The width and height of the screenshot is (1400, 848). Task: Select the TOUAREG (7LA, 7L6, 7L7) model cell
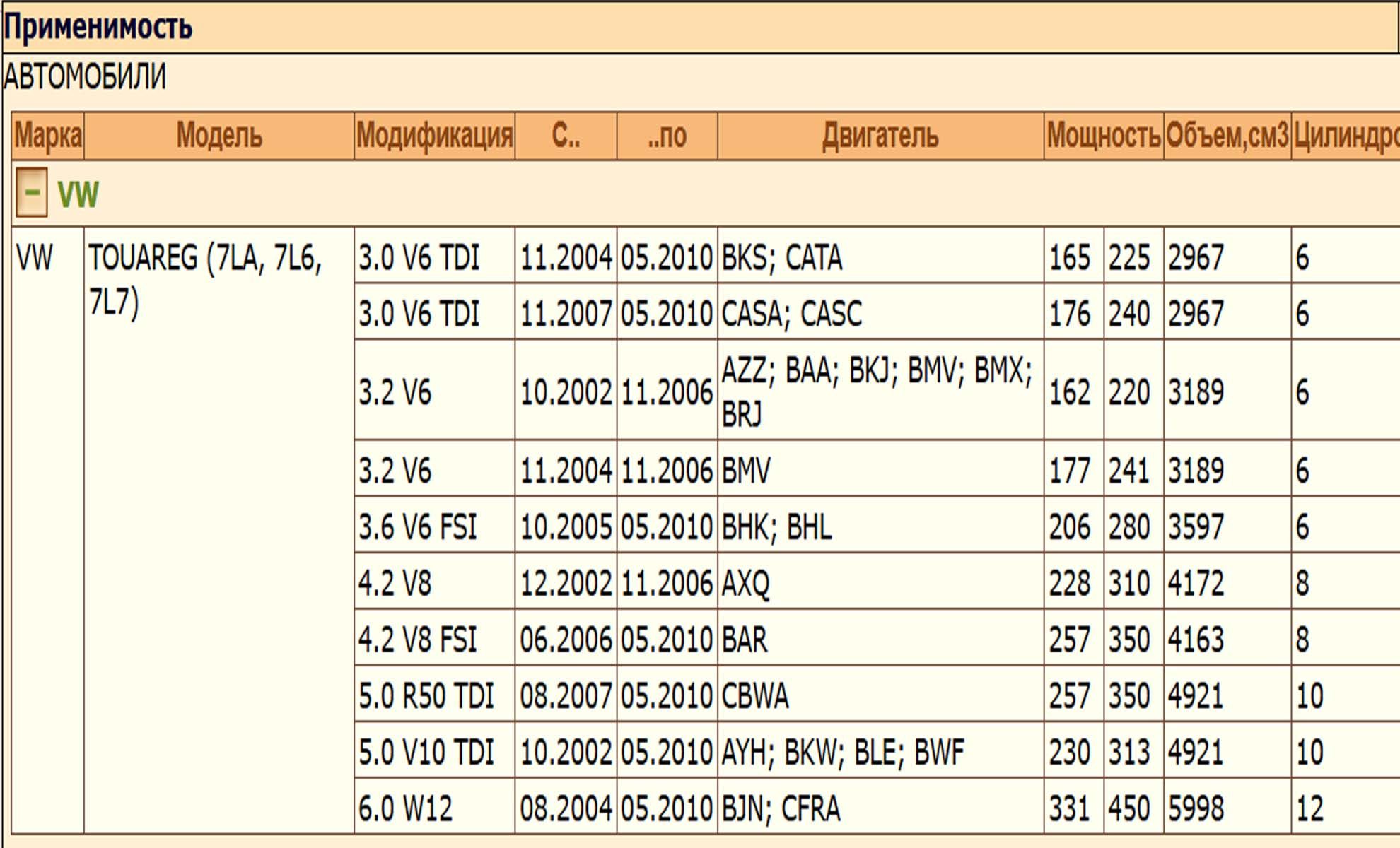pos(219,530)
